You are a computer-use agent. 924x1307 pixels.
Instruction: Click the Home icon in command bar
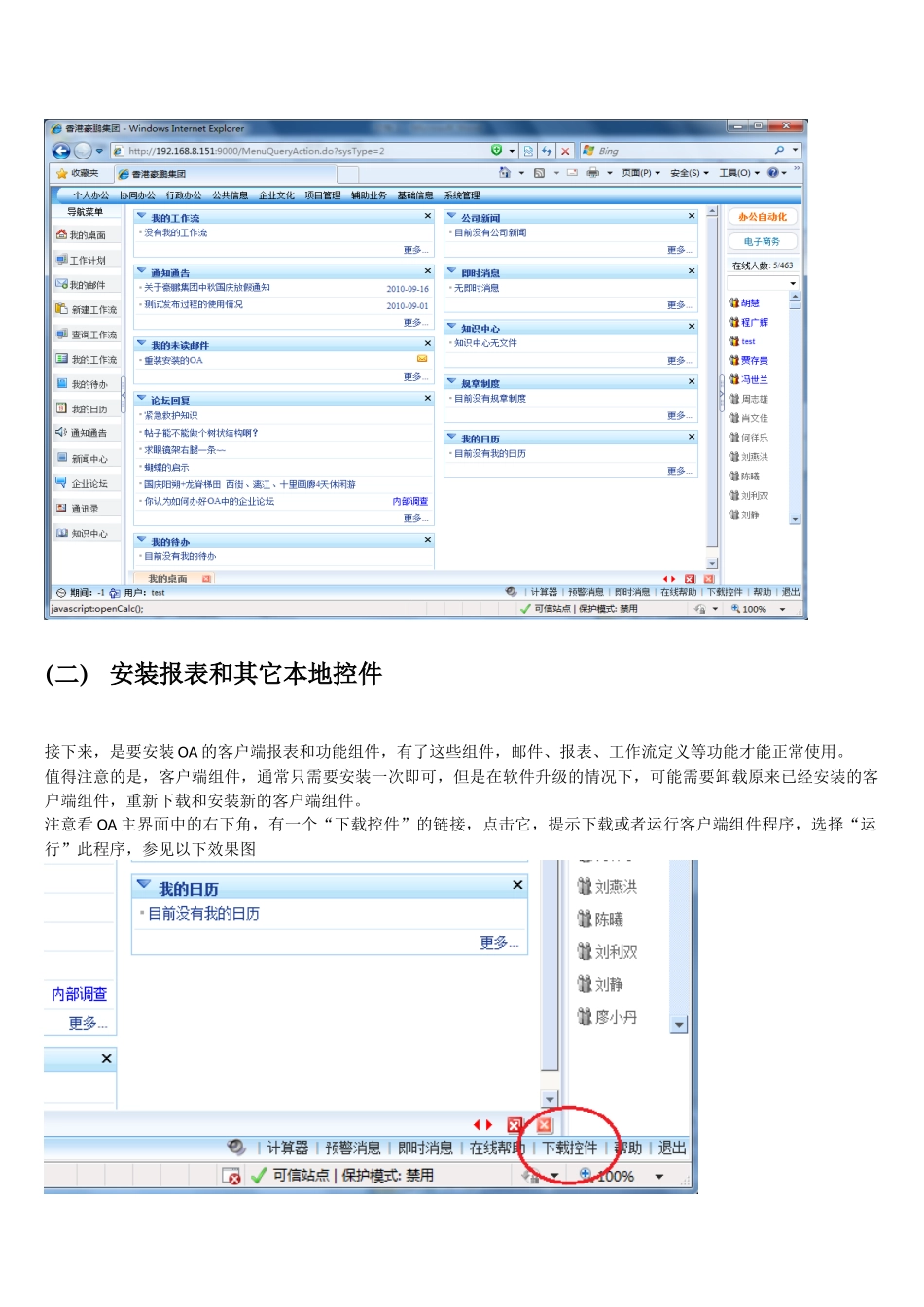tap(505, 173)
